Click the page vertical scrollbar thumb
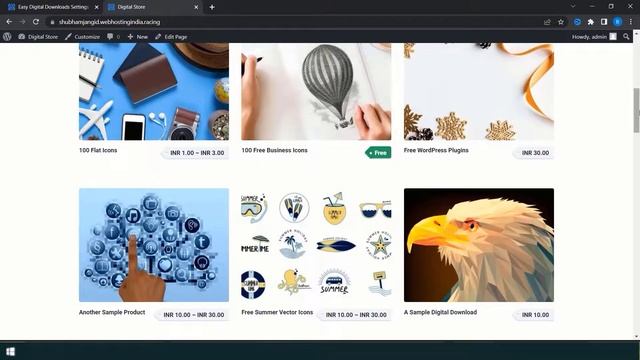The height and width of the screenshot is (360, 640). (636, 110)
